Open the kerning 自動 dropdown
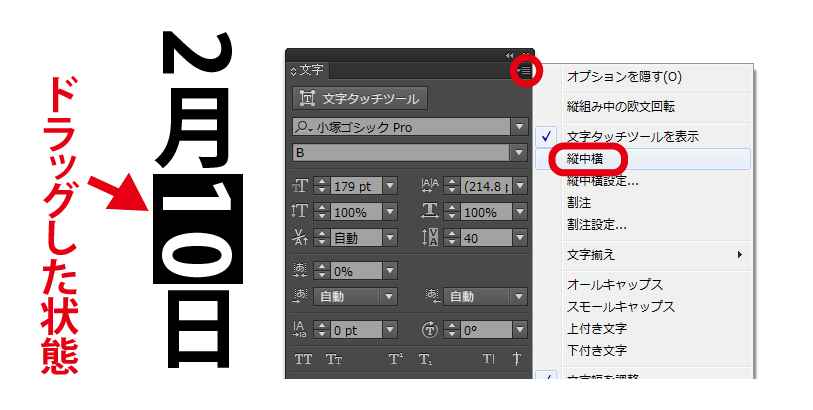The width and height of the screenshot is (813, 410). [390, 237]
